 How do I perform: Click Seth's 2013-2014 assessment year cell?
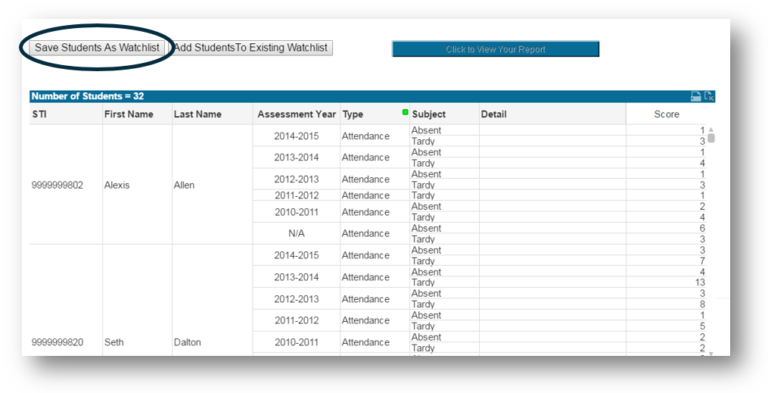pos(296,277)
